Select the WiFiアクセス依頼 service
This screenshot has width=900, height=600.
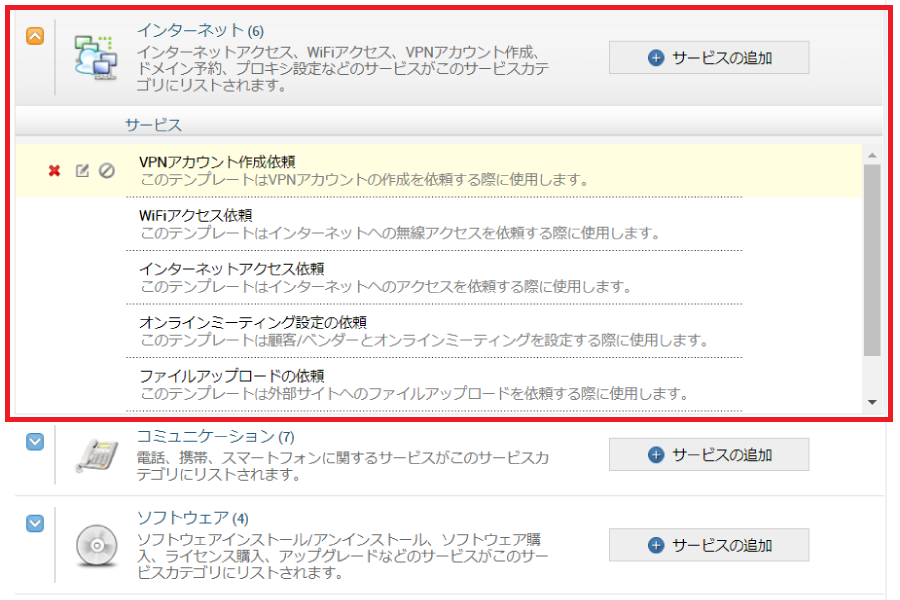196,215
